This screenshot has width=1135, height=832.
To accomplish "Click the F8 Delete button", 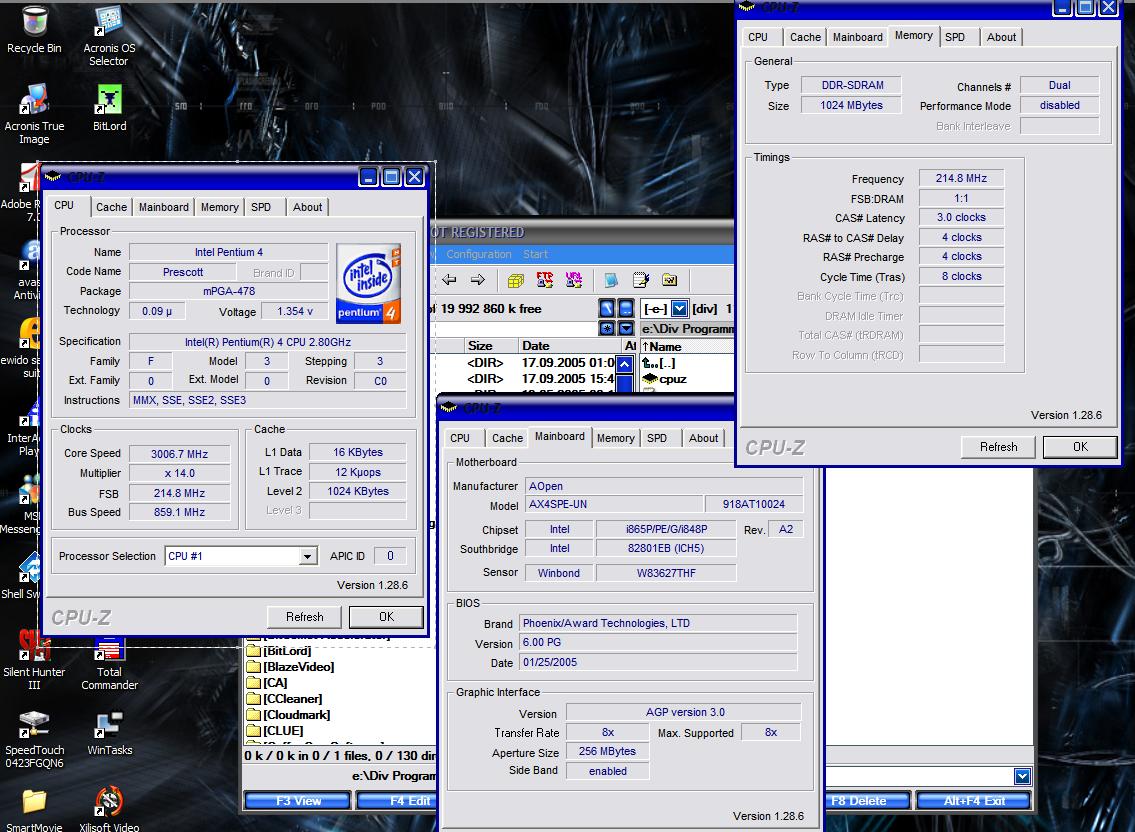I will 866,801.
